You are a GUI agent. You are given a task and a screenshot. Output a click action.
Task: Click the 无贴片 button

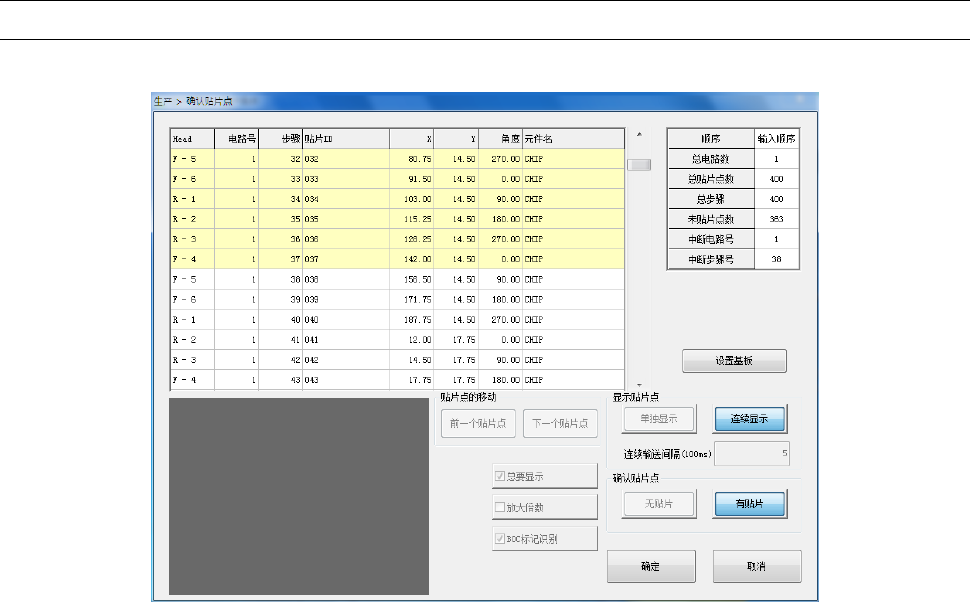point(657,505)
